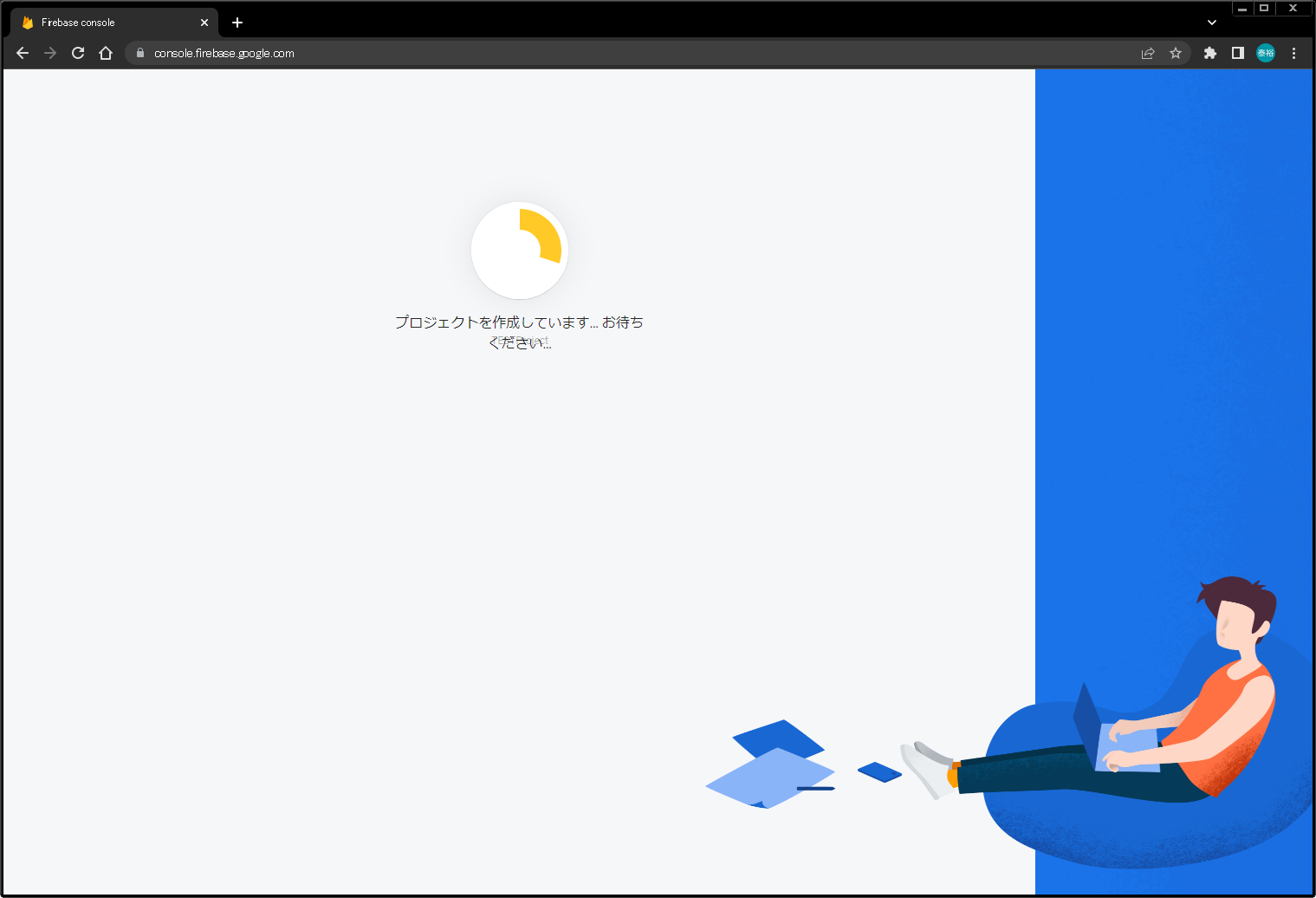Close the Firebase console tab
Image resolution: width=1316 pixels, height=898 pixels.
pyautogui.click(x=204, y=23)
